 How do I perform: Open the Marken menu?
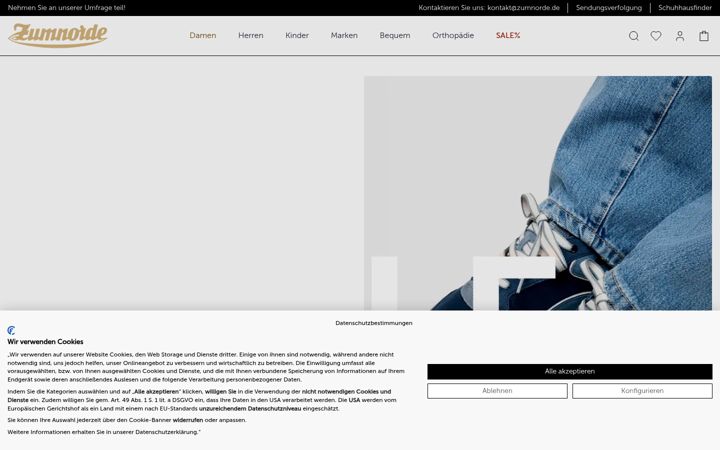[x=344, y=35]
